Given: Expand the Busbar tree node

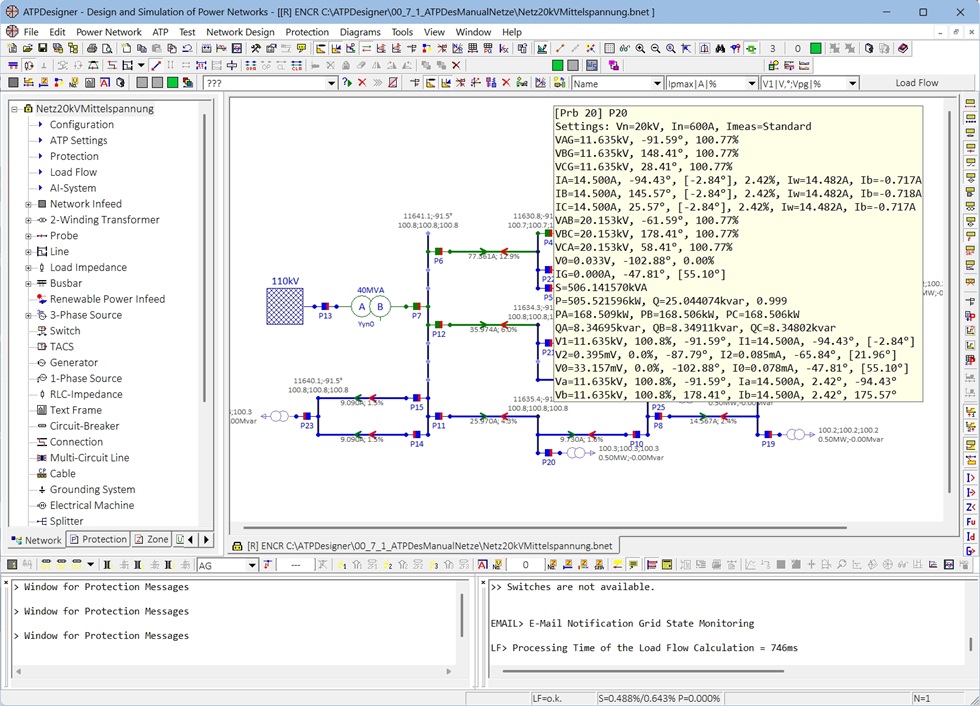Looking at the screenshot, I should [x=29, y=283].
